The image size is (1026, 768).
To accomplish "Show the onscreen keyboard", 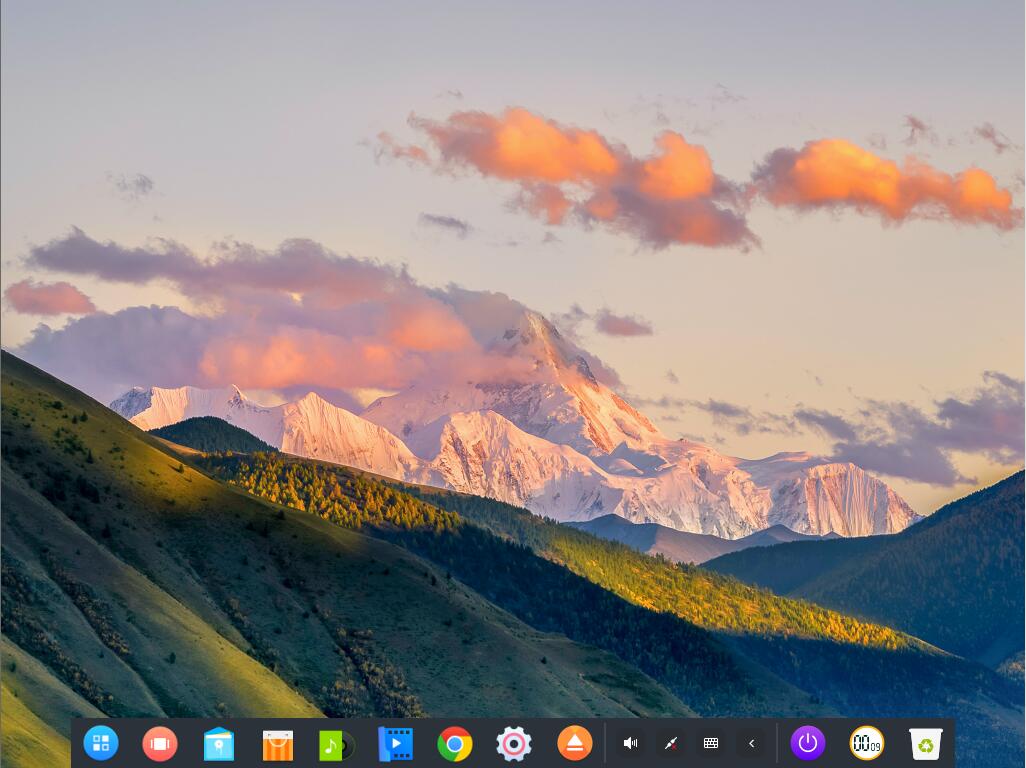I will [710, 743].
